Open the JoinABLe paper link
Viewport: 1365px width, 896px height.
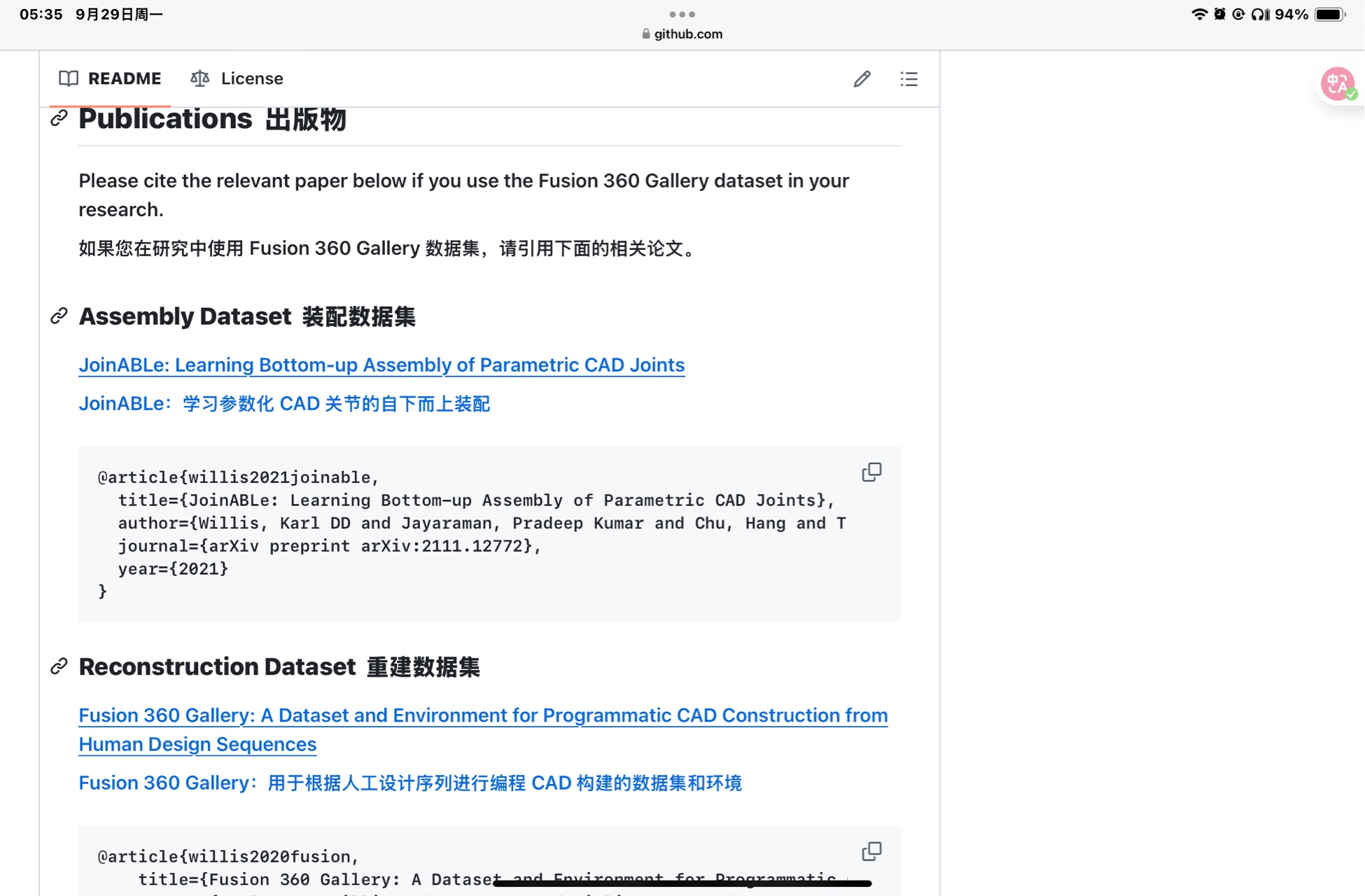point(381,365)
